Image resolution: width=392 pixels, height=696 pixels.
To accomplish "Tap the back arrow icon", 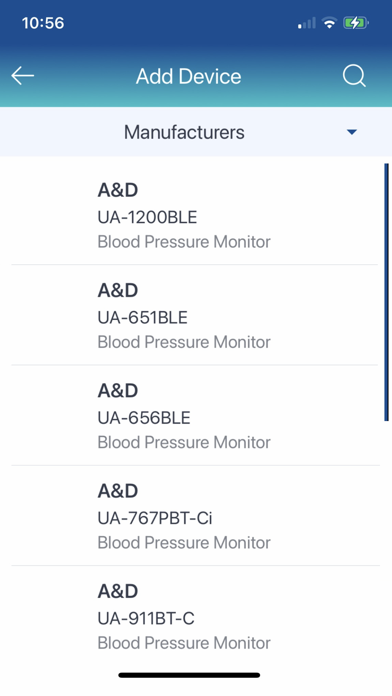I will [23, 76].
